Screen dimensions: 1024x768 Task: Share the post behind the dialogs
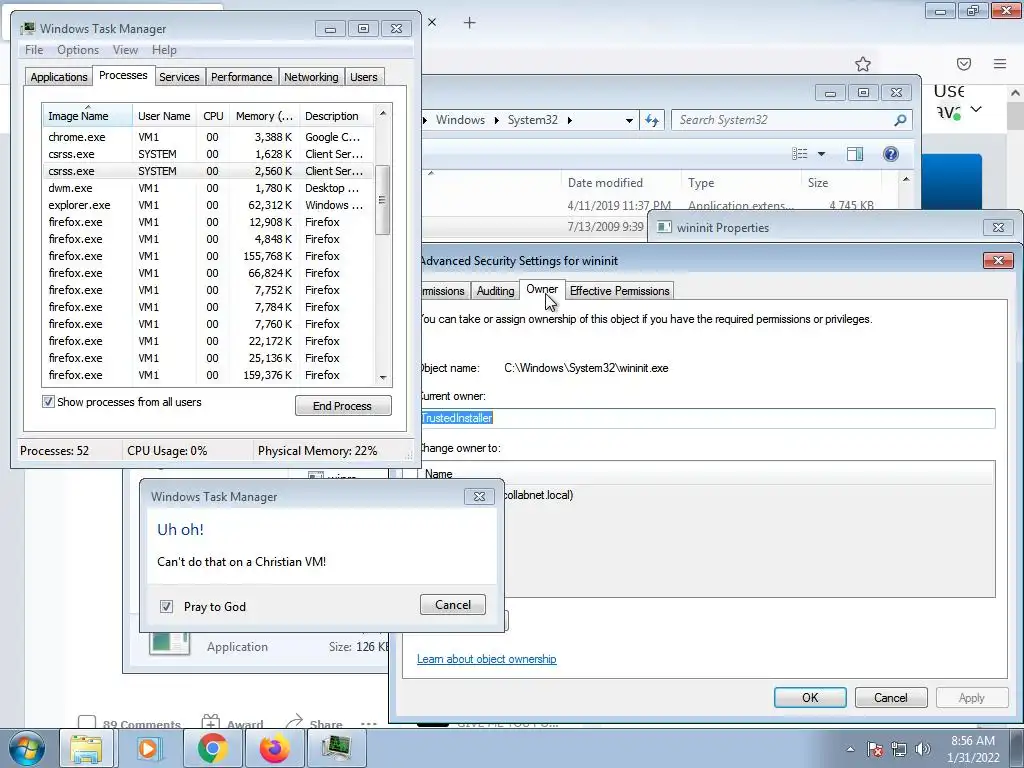coord(315,724)
